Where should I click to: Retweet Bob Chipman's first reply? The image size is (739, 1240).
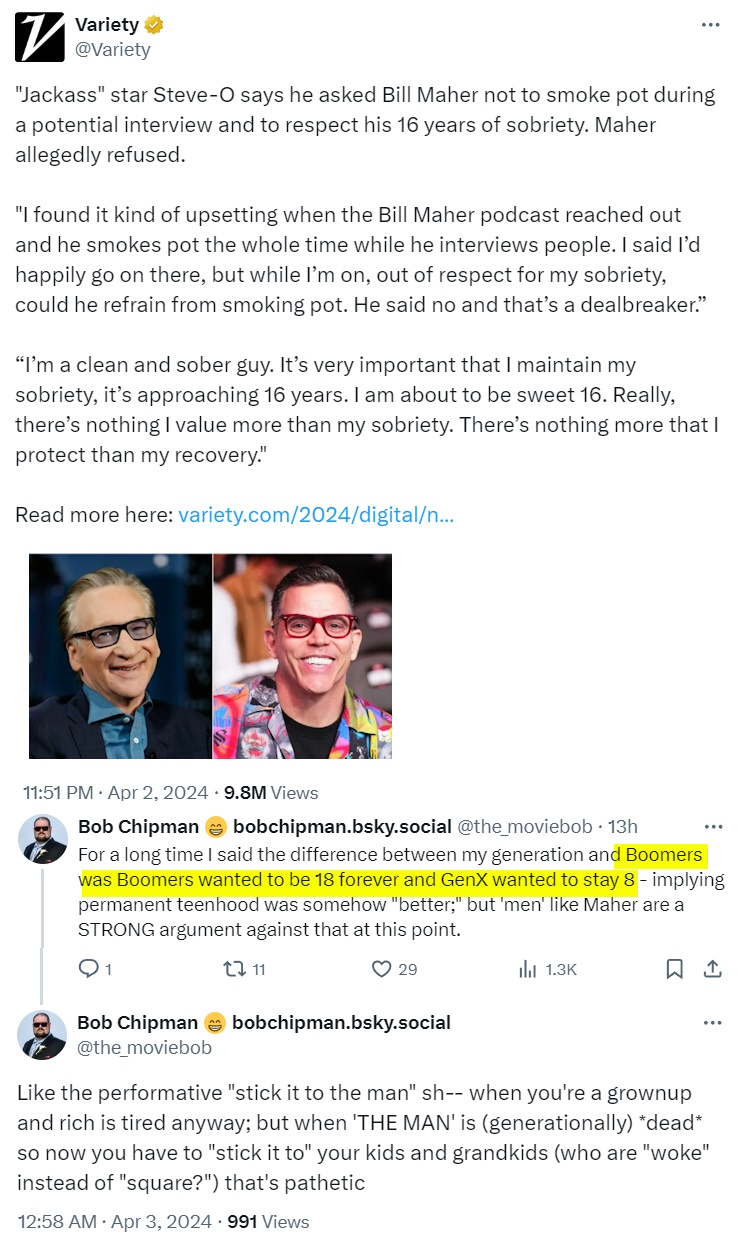tap(233, 968)
